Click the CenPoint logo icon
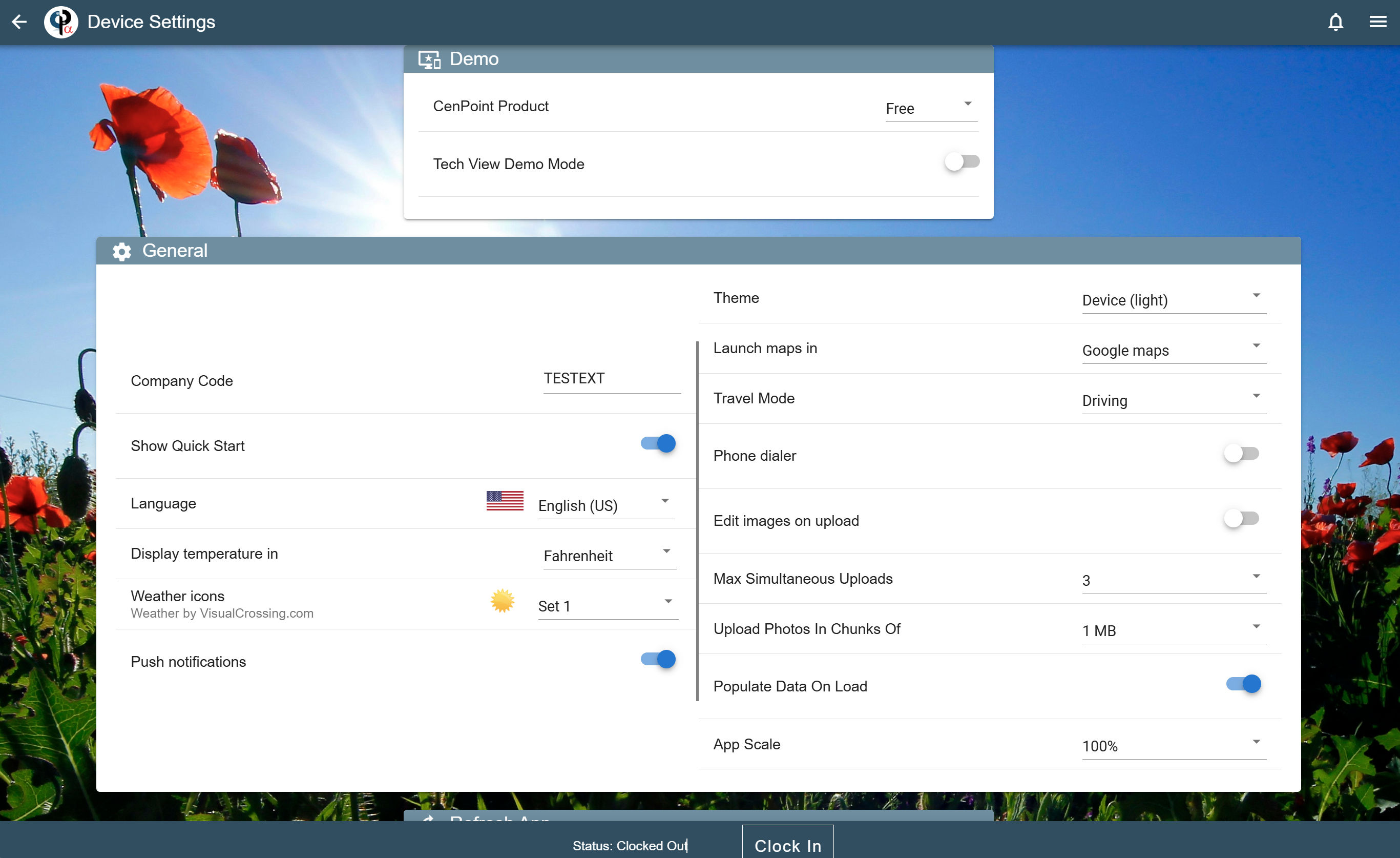The image size is (1400, 858). click(x=61, y=22)
